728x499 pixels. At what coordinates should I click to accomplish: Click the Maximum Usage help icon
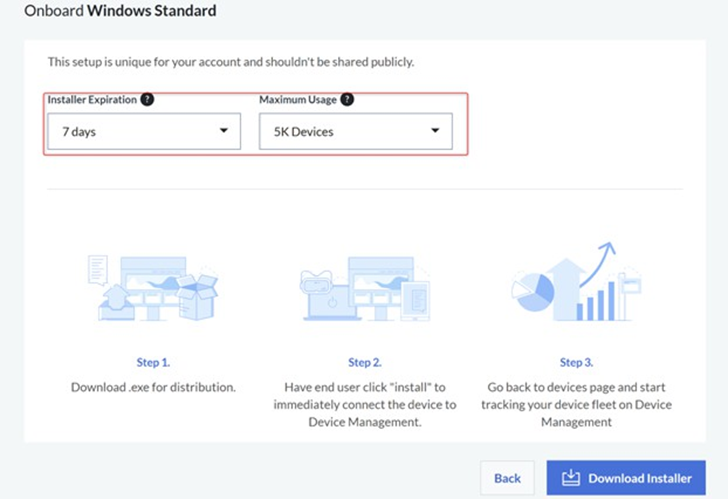point(347,100)
